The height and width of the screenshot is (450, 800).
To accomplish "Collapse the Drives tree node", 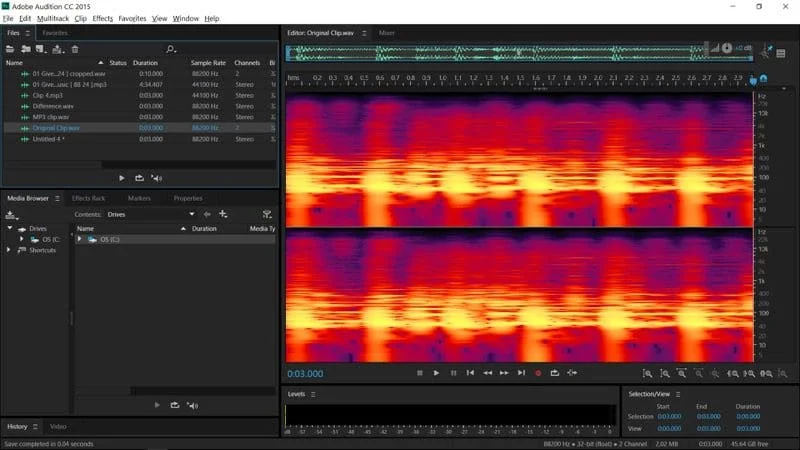I will (x=10, y=228).
